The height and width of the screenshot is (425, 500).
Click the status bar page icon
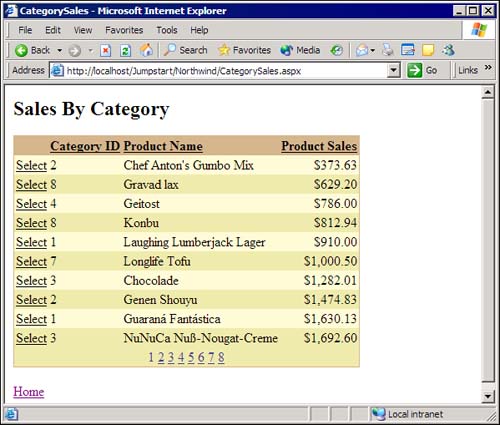(11, 414)
